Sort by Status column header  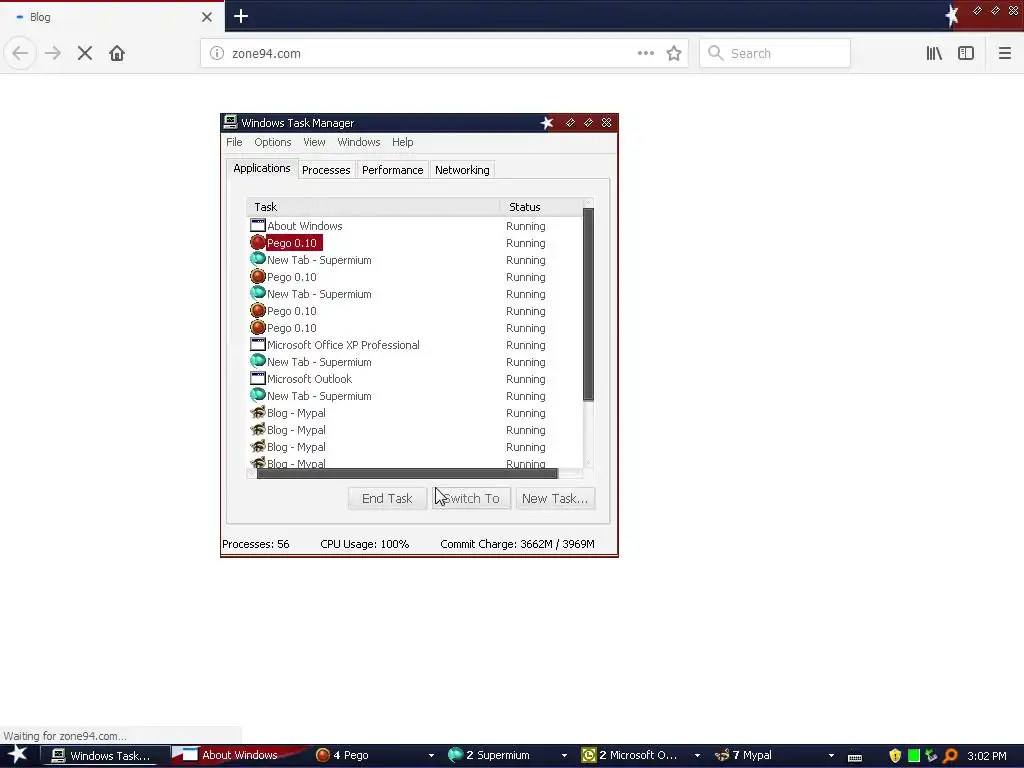point(541,207)
